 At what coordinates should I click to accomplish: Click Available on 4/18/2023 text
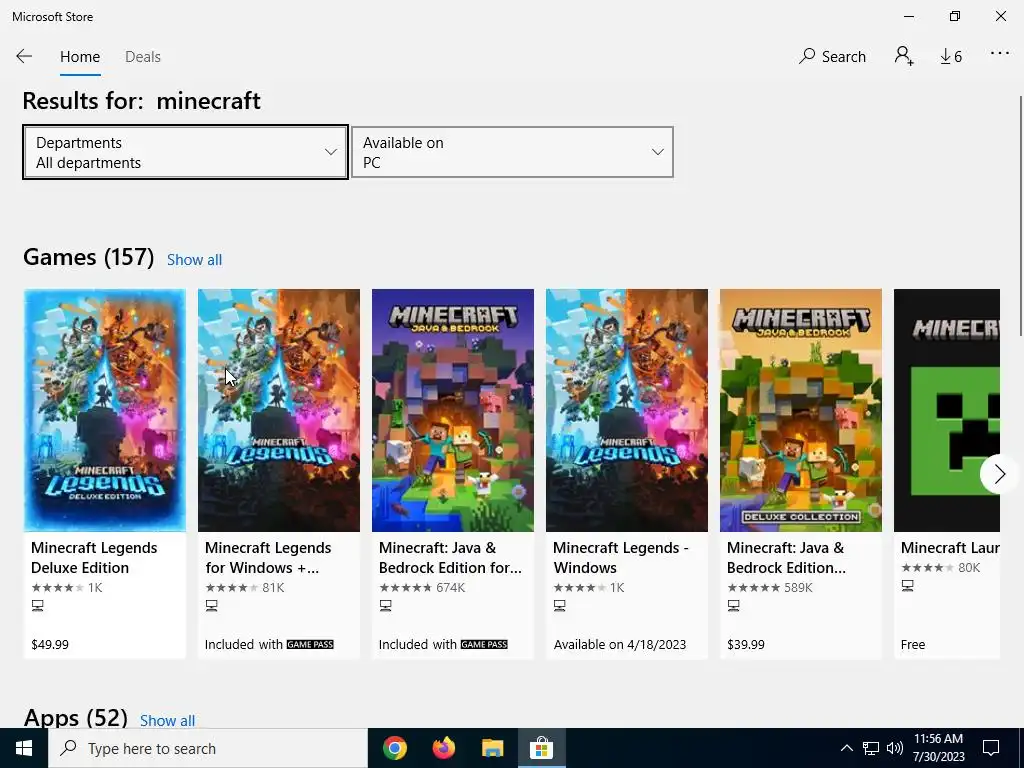(x=620, y=645)
